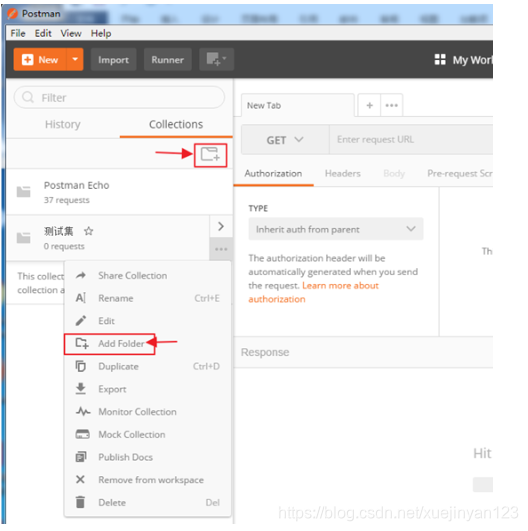Click the workspace grid icon
Image resolution: width=528 pixels, height=531 pixels.
click(x=440, y=60)
